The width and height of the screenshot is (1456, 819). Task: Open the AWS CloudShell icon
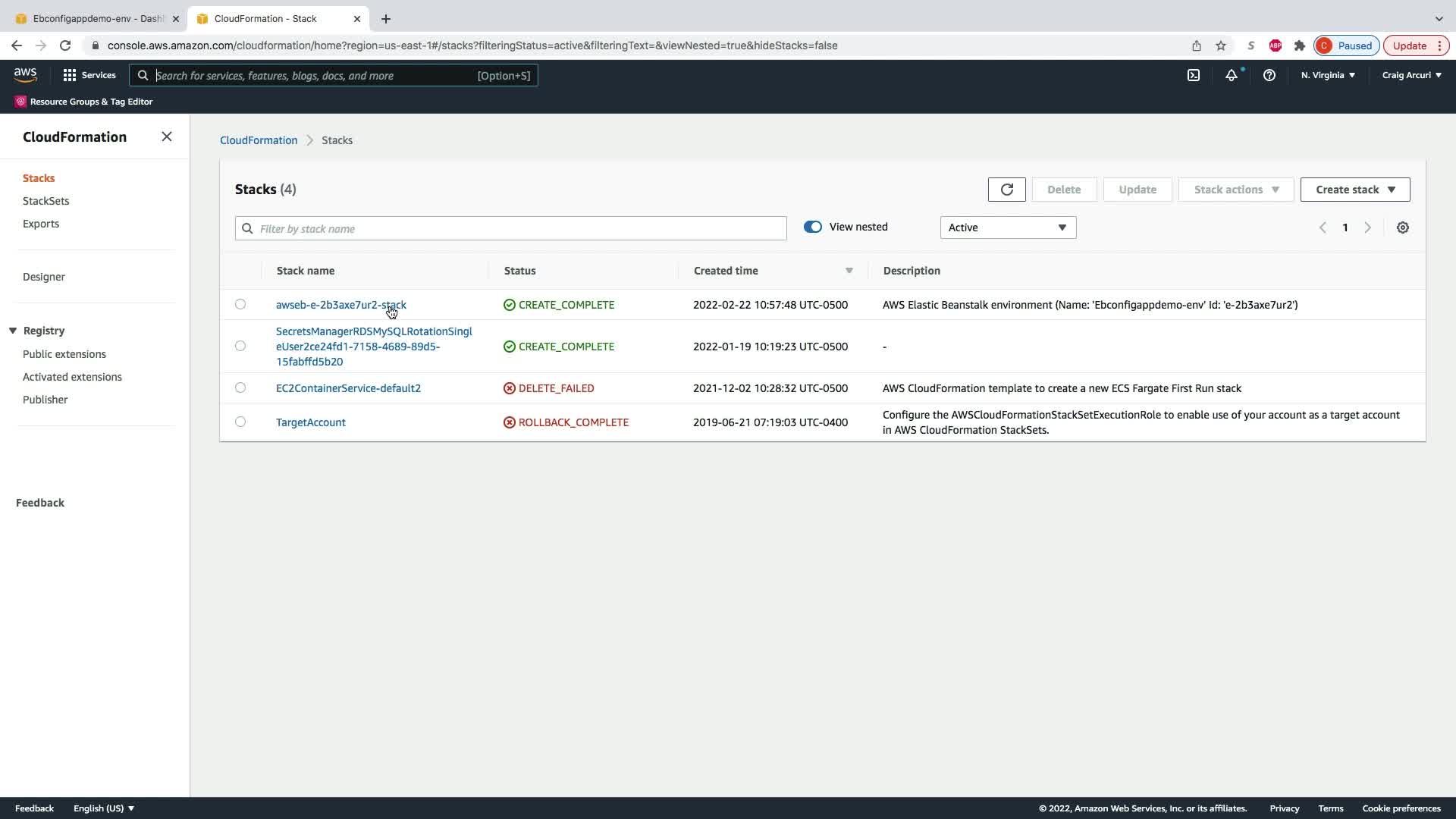(x=1193, y=75)
